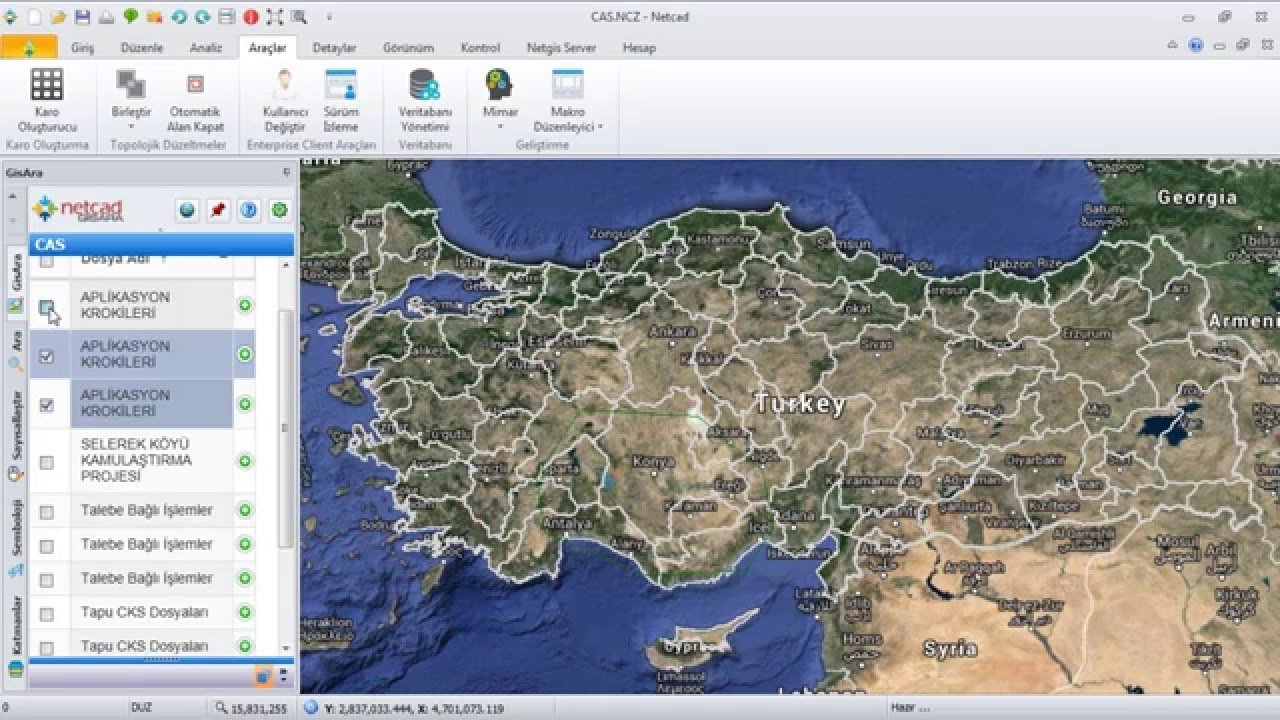Switch to the Görünüm ribbon tab
1280x720 pixels.
409,48
